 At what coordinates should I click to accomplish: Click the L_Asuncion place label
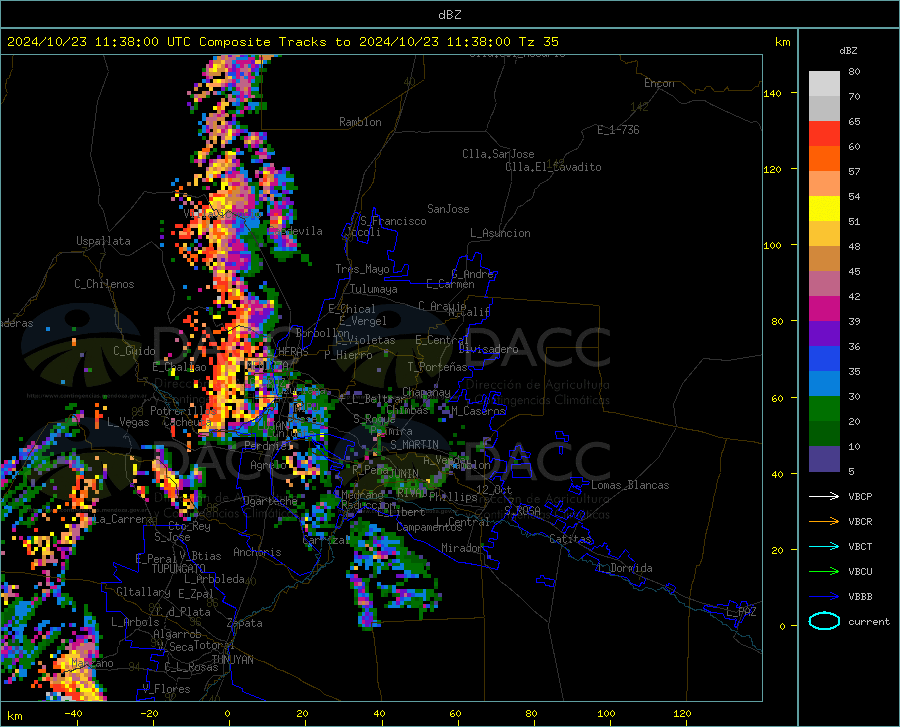click(x=500, y=233)
